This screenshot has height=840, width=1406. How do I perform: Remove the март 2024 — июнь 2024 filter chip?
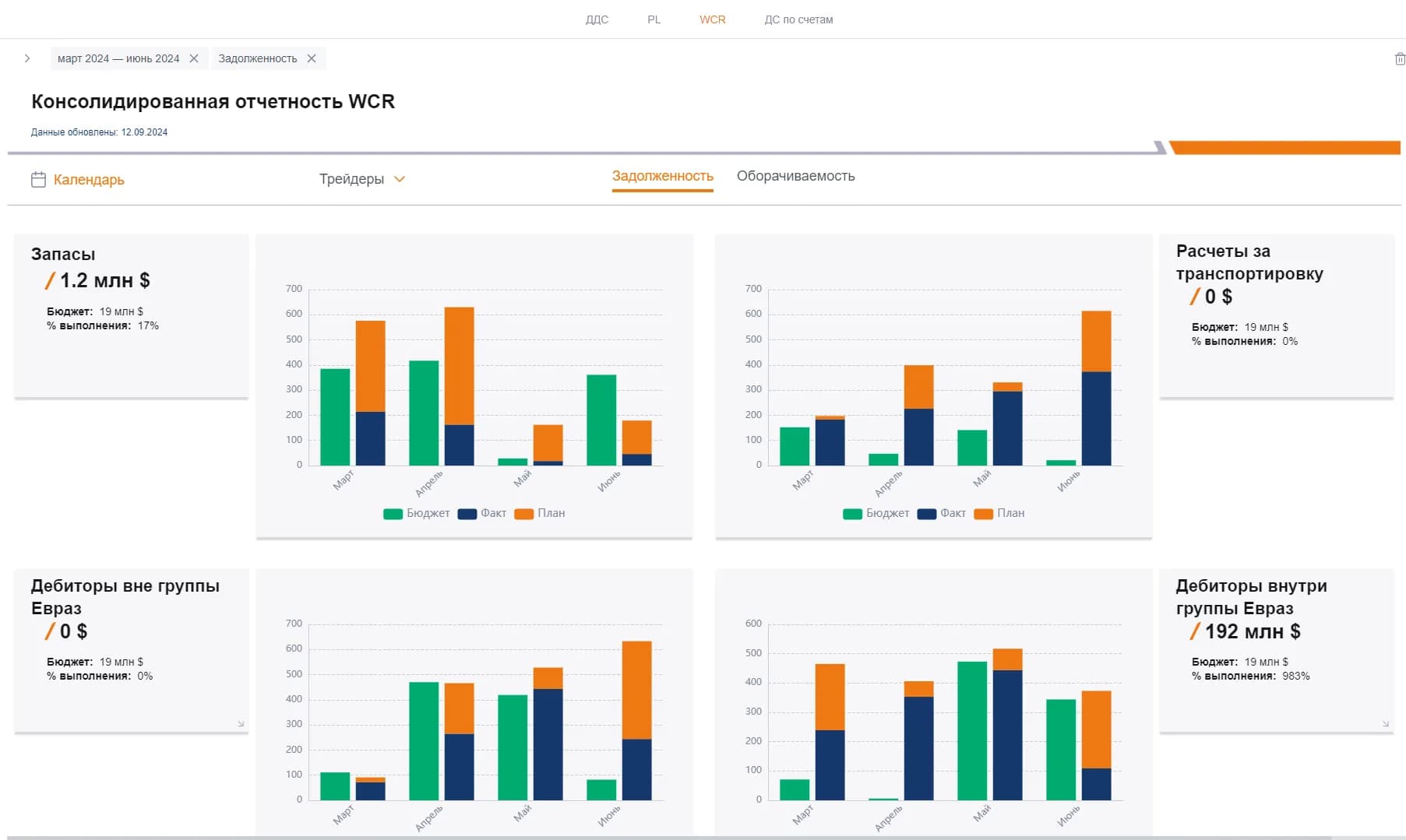[194, 58]
